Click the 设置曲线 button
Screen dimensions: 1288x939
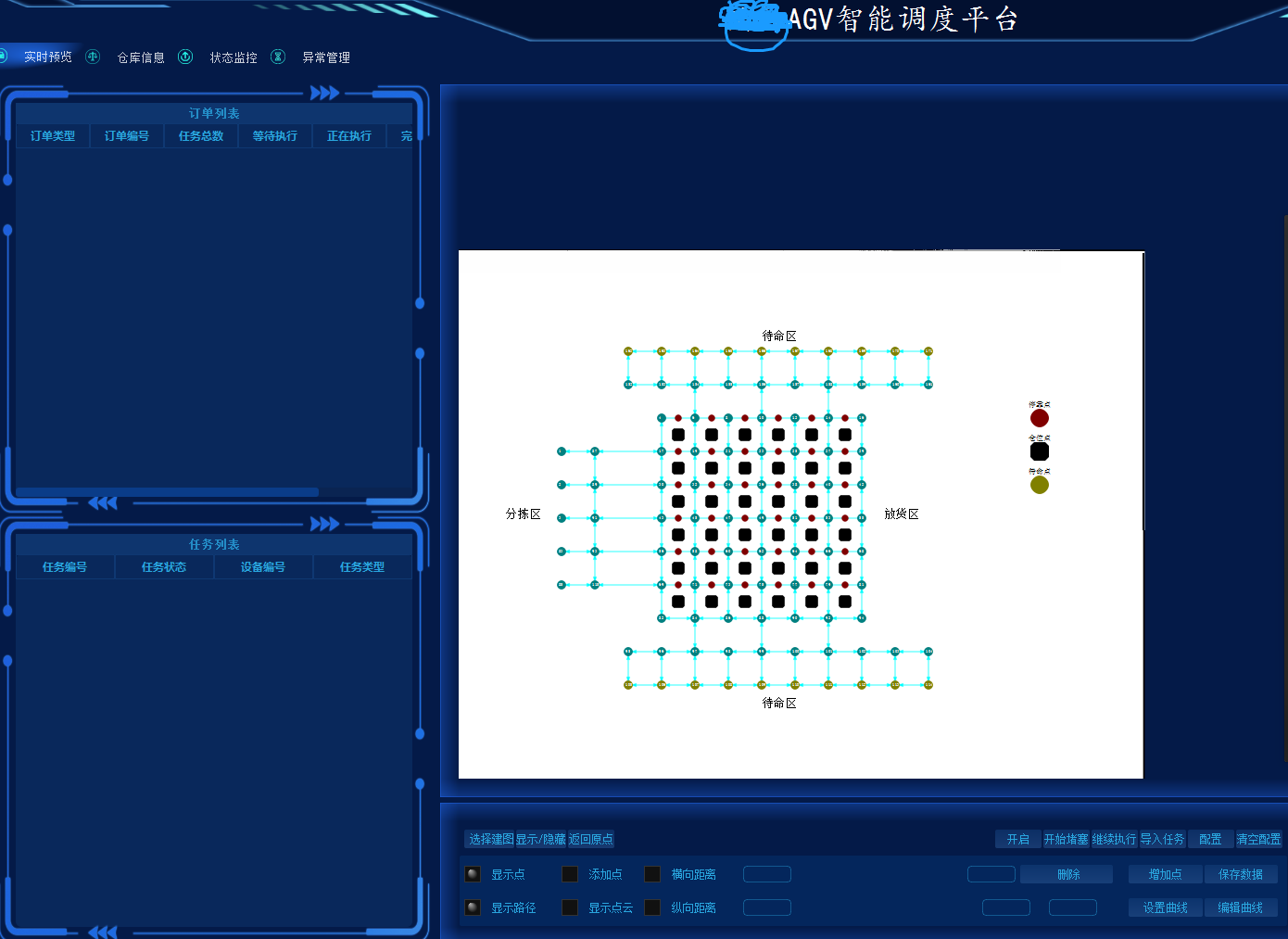click(1166, 907)
